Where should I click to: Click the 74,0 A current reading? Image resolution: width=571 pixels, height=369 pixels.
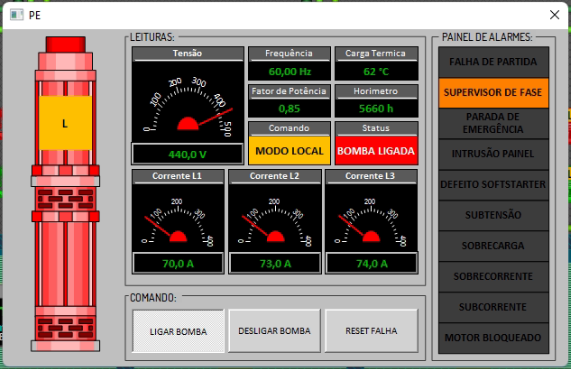(x=371, y=263)
